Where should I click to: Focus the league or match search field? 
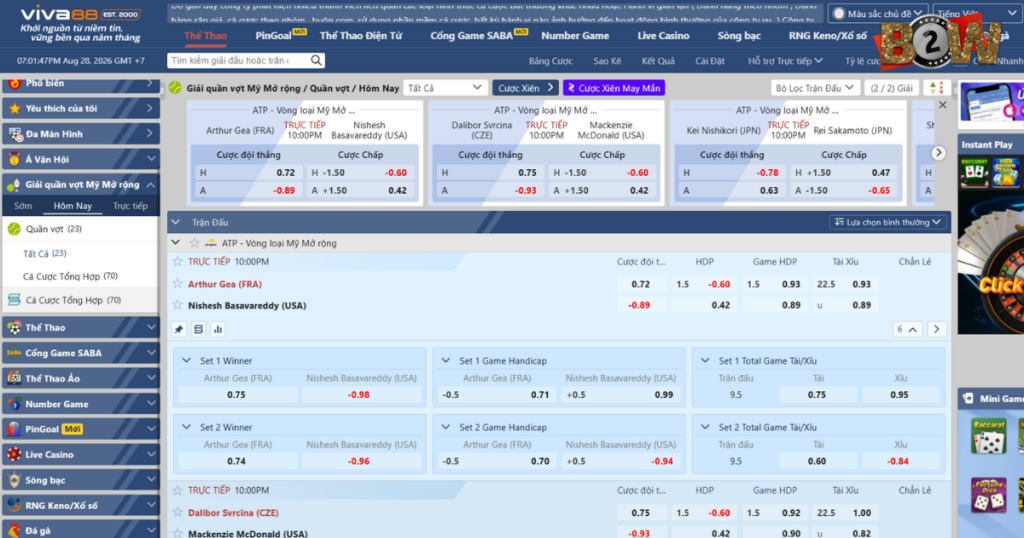point(239,61)
